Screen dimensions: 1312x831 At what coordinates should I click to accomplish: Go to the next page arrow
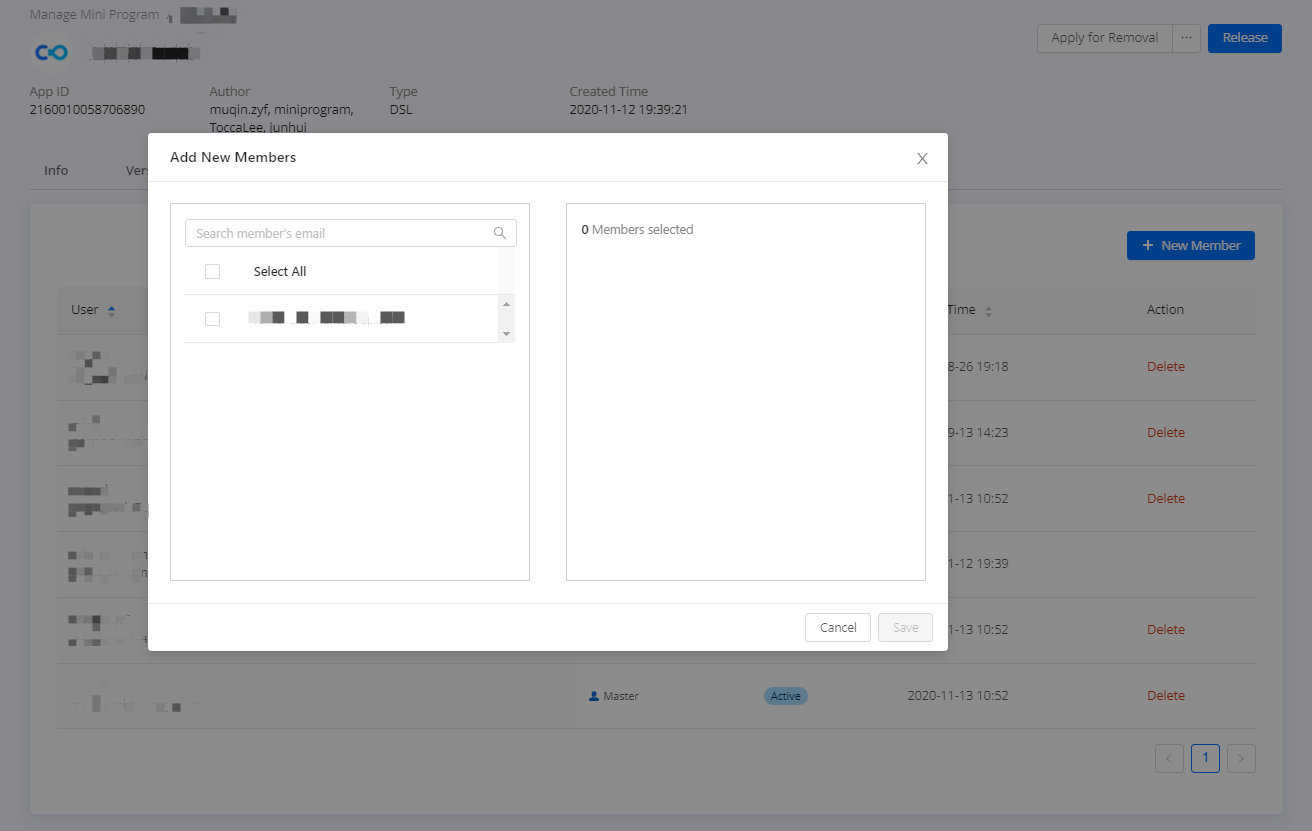click(1241, 758)
